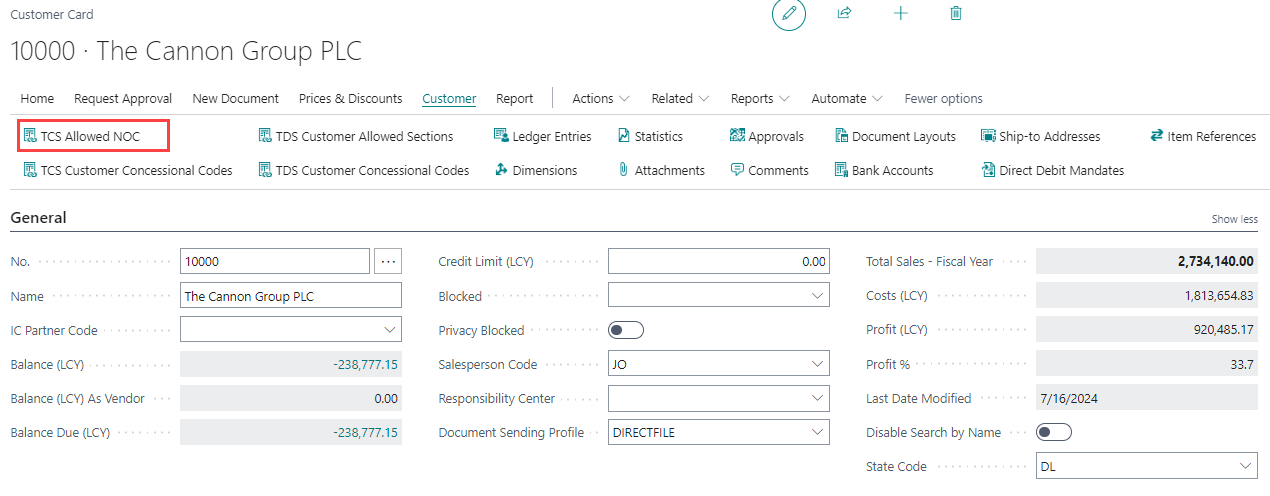
Task: Toggle Disable Search by Name switch
Action: click(x=1054, y=432)
